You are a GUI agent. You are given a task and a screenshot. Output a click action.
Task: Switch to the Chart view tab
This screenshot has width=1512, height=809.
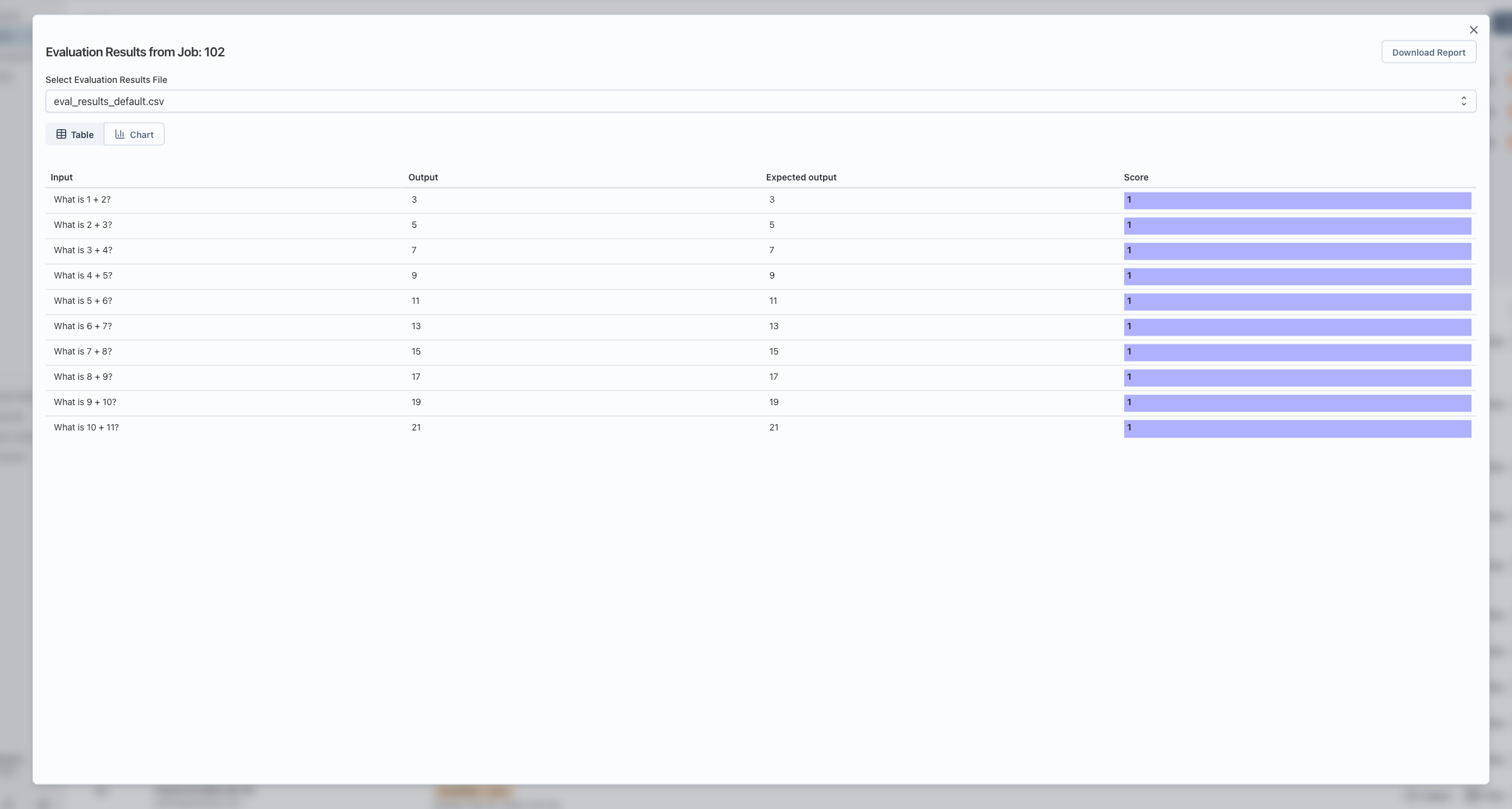point(133,134)
